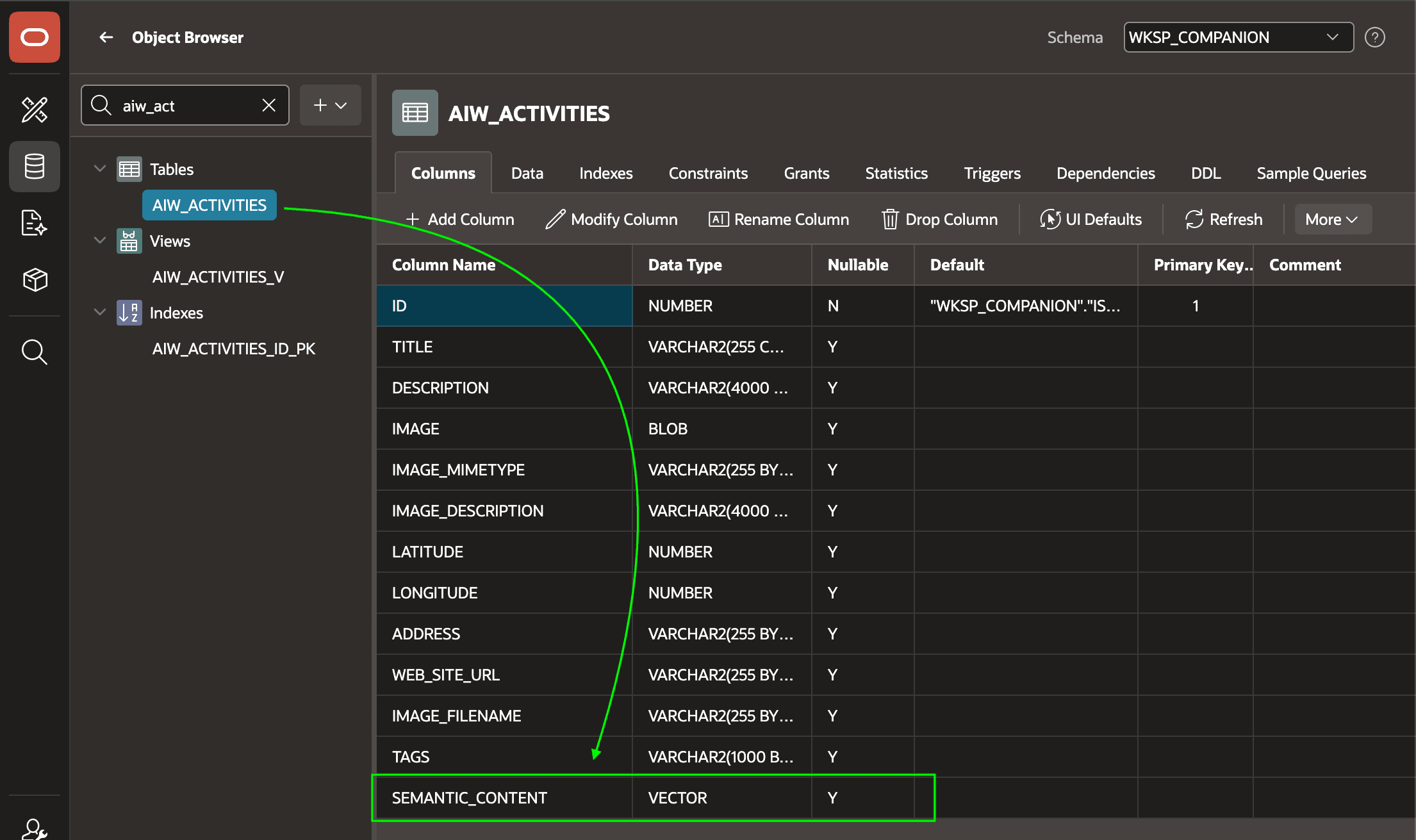
Task: Select the LATITUDE column row
Action: click(x=896, y=552)
